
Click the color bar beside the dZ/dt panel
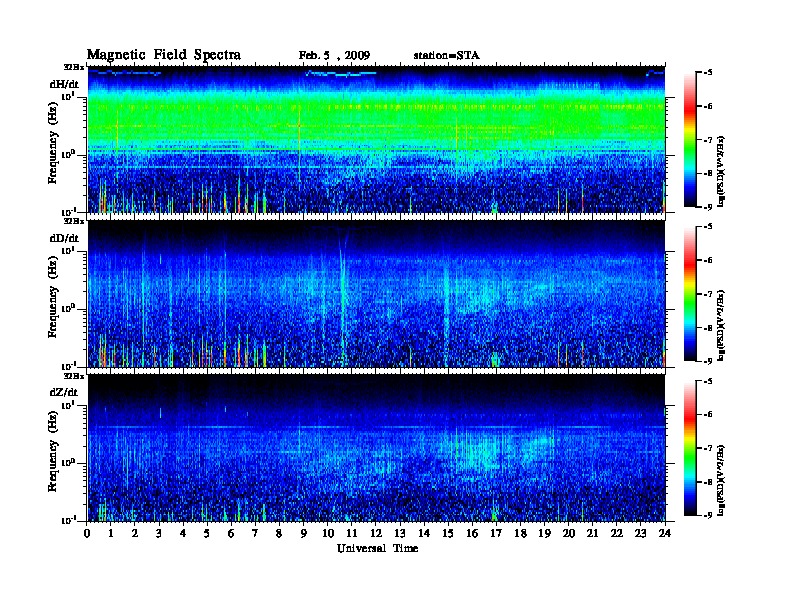pyautogui.click(x=690, y=448)
